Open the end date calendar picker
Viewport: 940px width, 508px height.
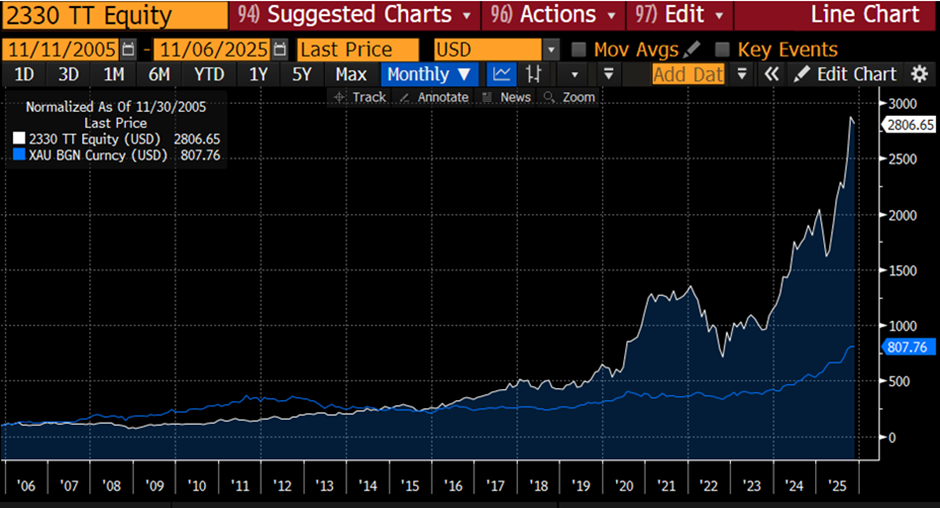click(x=280, y=49)
